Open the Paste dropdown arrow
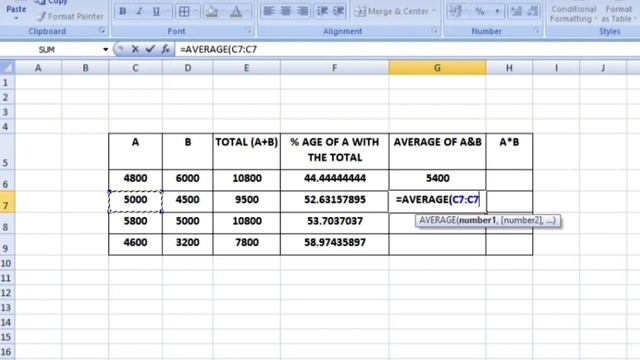640x360 pixels. [x=16, y=19]
